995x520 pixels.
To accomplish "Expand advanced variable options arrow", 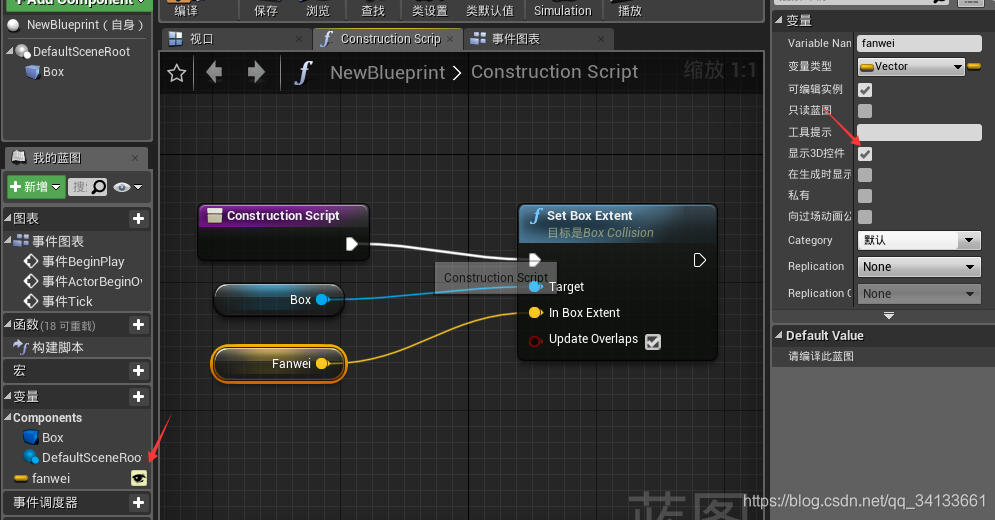I will 888,316.
